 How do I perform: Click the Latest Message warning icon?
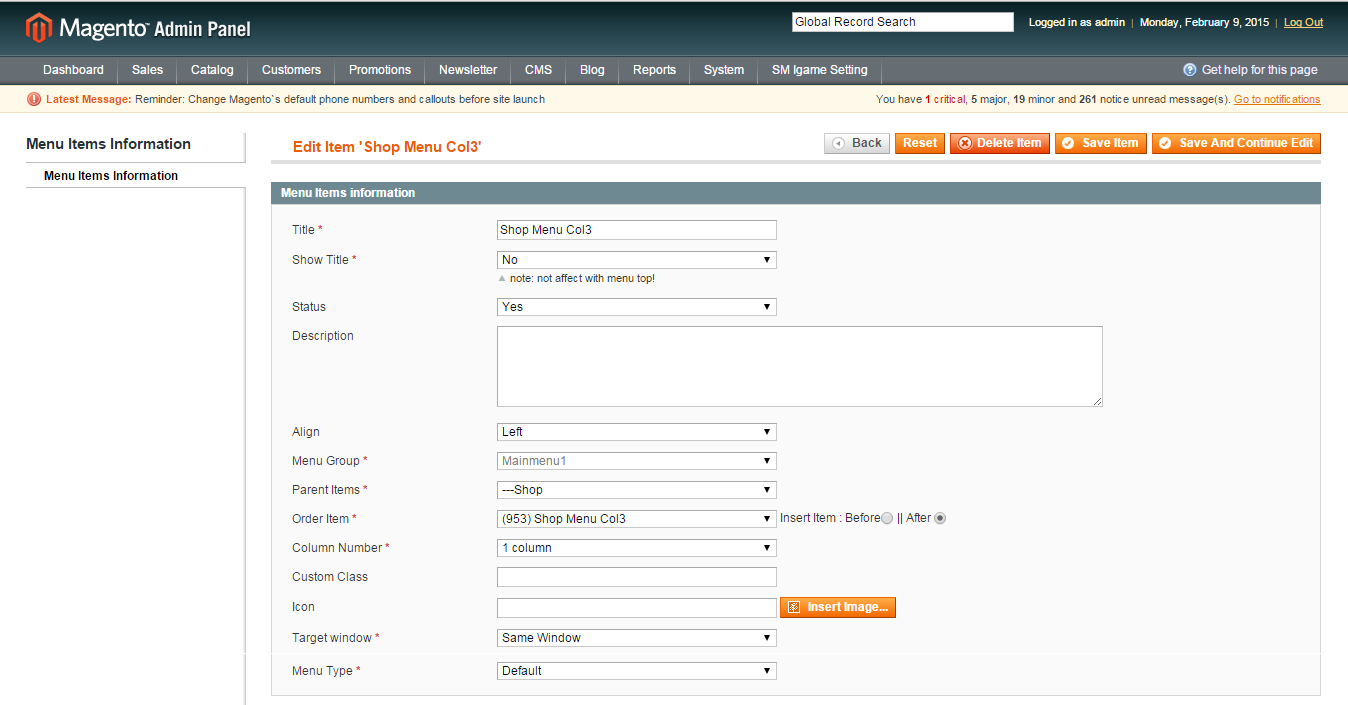[x=34, y=99]
